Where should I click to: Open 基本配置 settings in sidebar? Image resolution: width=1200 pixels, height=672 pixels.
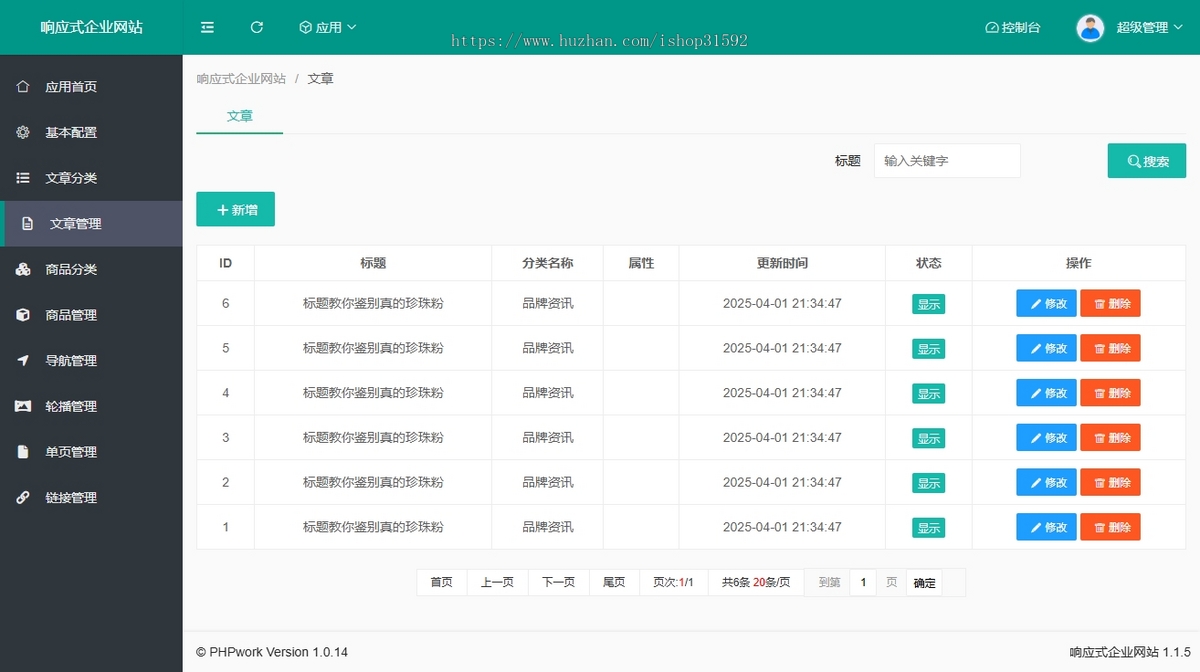click(x=71, y=133)
